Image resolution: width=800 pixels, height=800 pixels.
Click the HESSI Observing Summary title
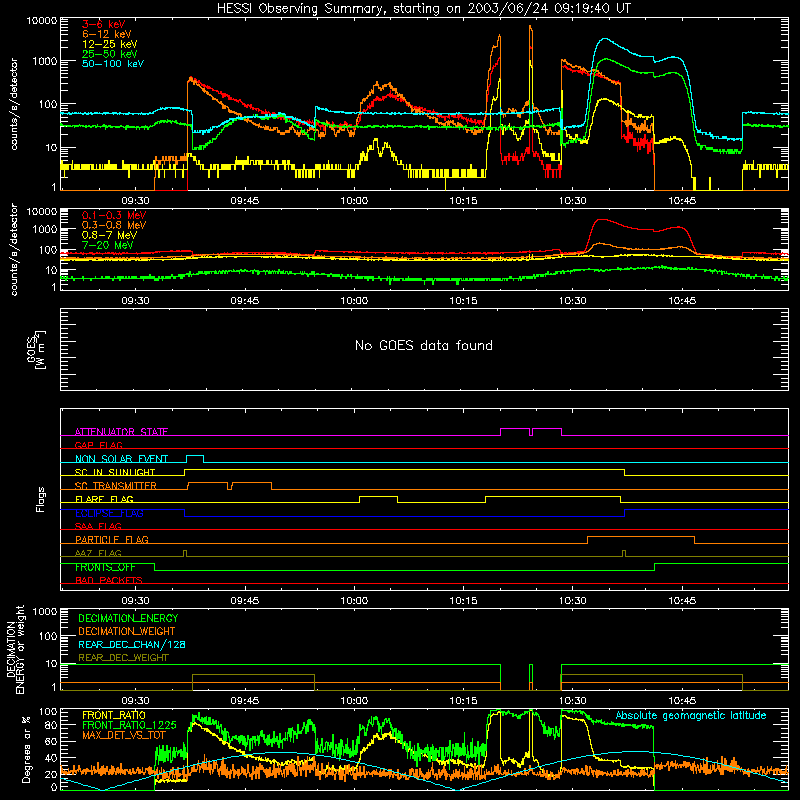coord(424,9)
